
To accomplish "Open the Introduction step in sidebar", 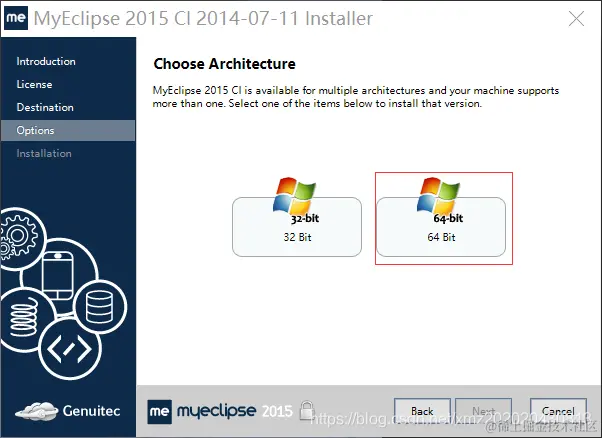I will tap(46, 61).
